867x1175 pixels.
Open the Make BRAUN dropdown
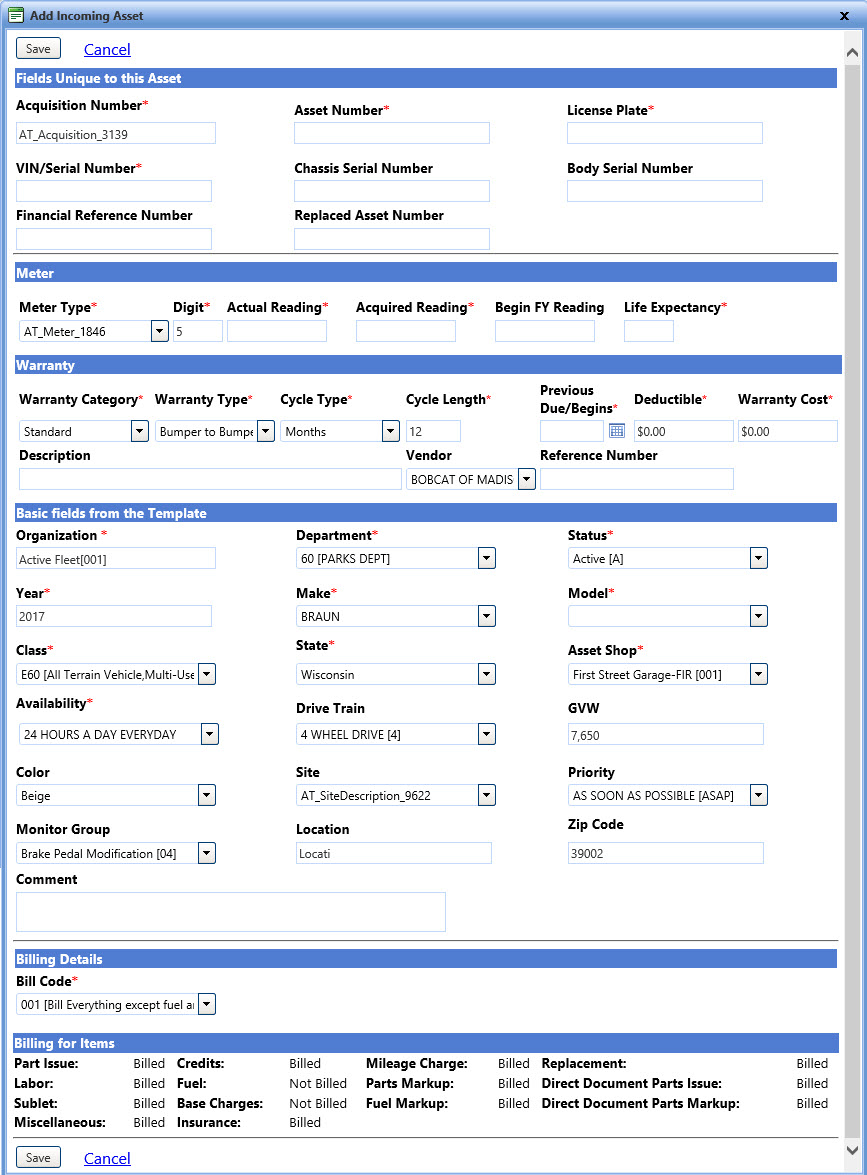tap(487, 616)
